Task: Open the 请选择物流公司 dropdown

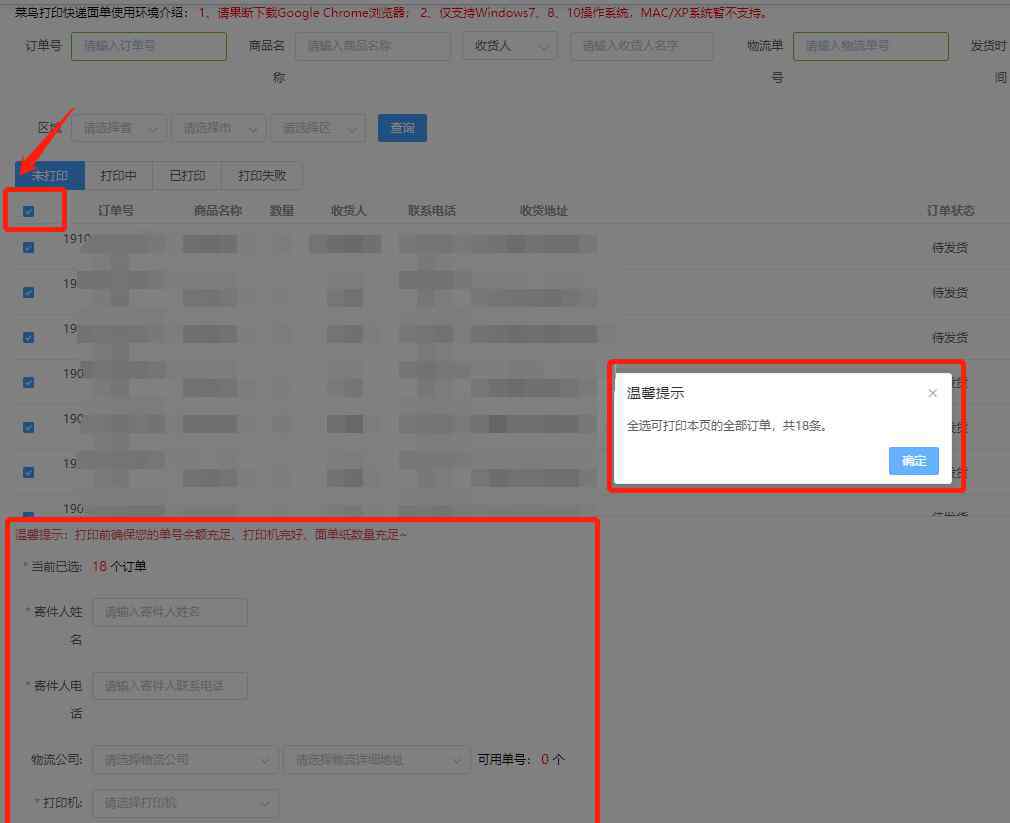Action: coord(185,760)
